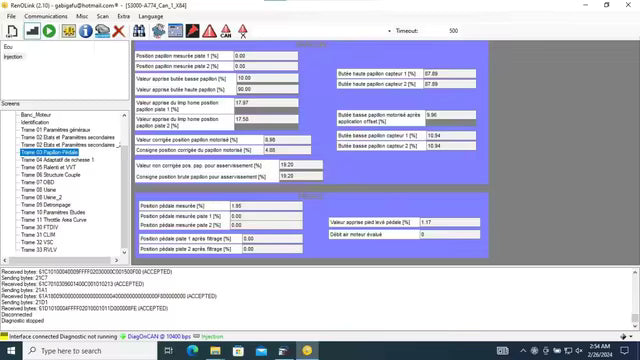The width and height of the screenshot is (640, 360).
Task: Click the log panel scroll down arrow
Action: [x=635, y=326]
